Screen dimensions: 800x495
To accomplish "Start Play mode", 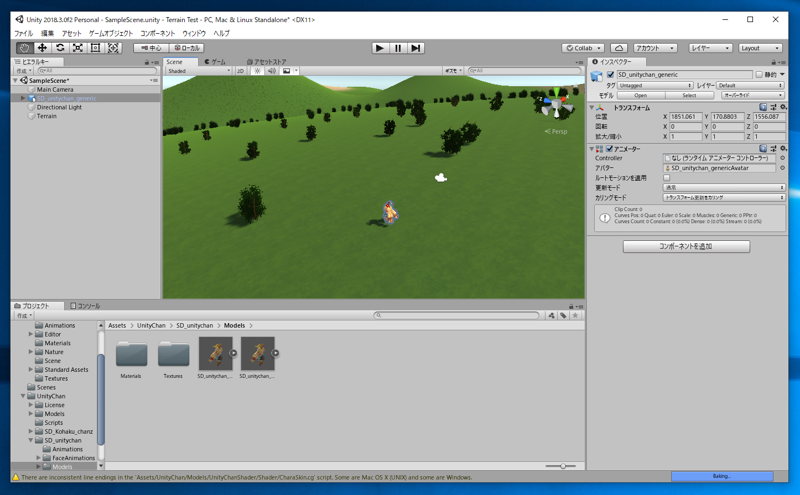I will click(x=379, y=48).
